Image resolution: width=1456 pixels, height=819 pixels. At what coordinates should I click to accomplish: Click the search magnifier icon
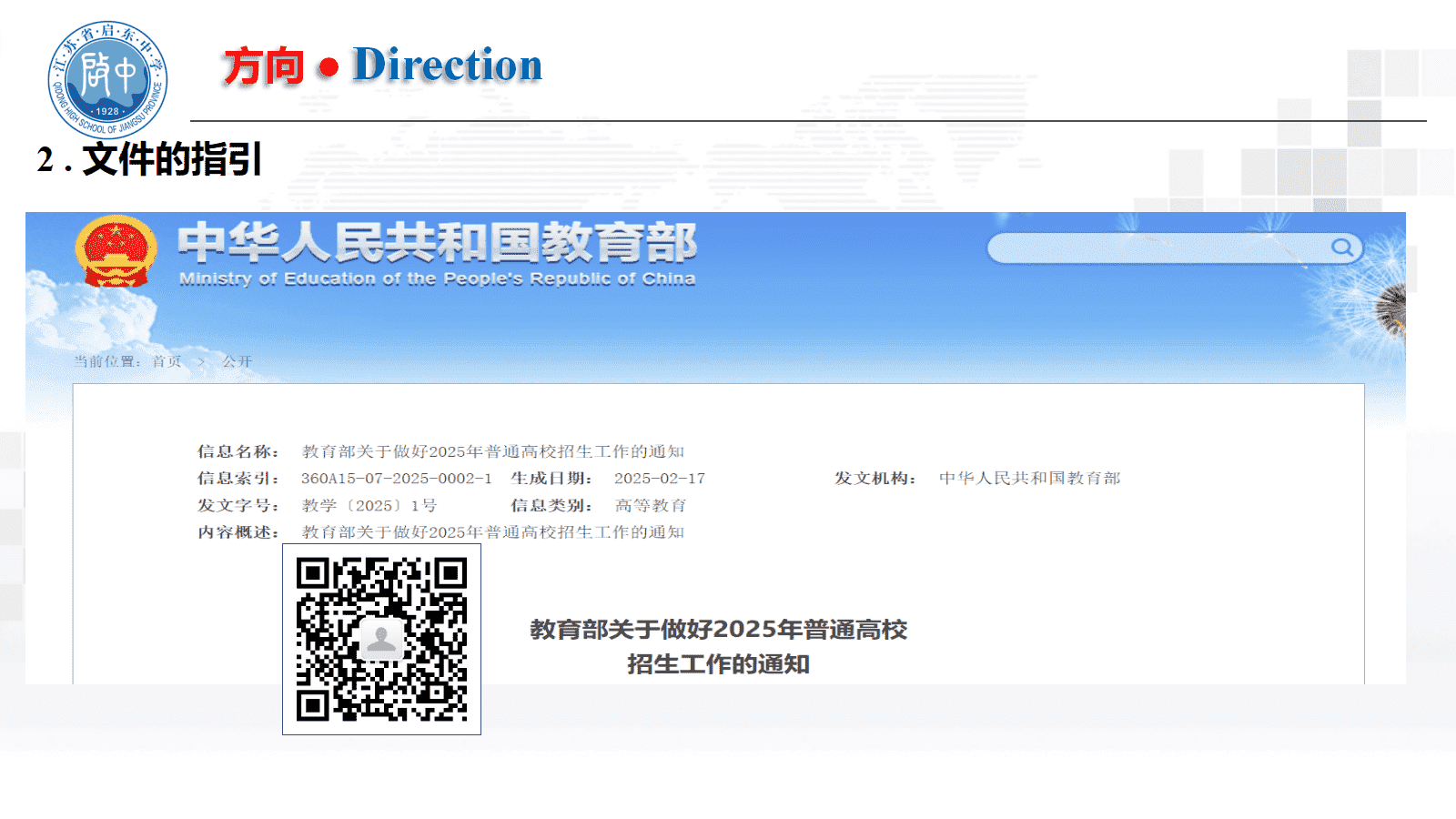coord(1341,248)
